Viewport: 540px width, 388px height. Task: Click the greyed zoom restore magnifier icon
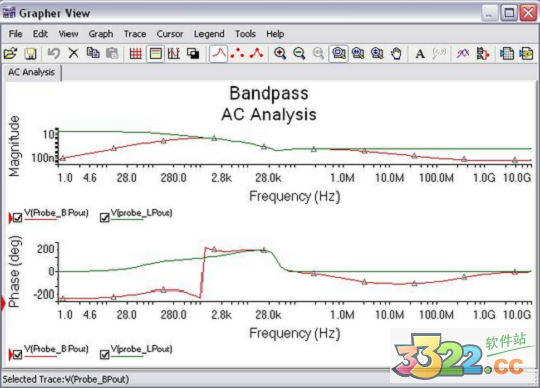[x=319, y=54]
